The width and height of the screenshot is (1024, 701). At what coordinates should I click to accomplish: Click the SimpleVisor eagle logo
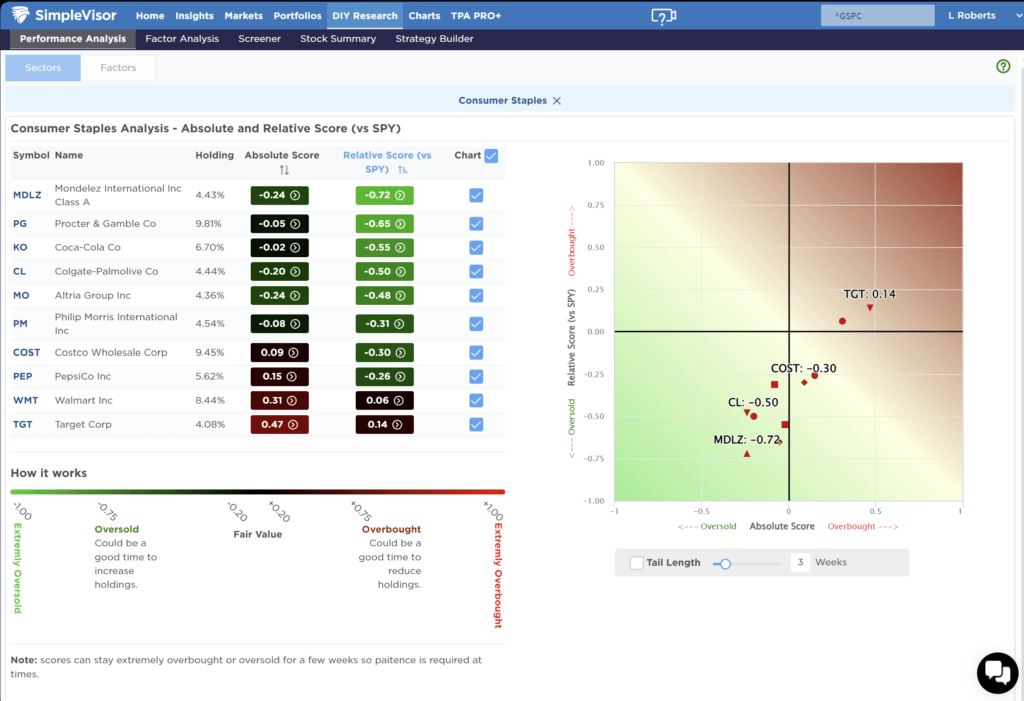pos(24,16)
